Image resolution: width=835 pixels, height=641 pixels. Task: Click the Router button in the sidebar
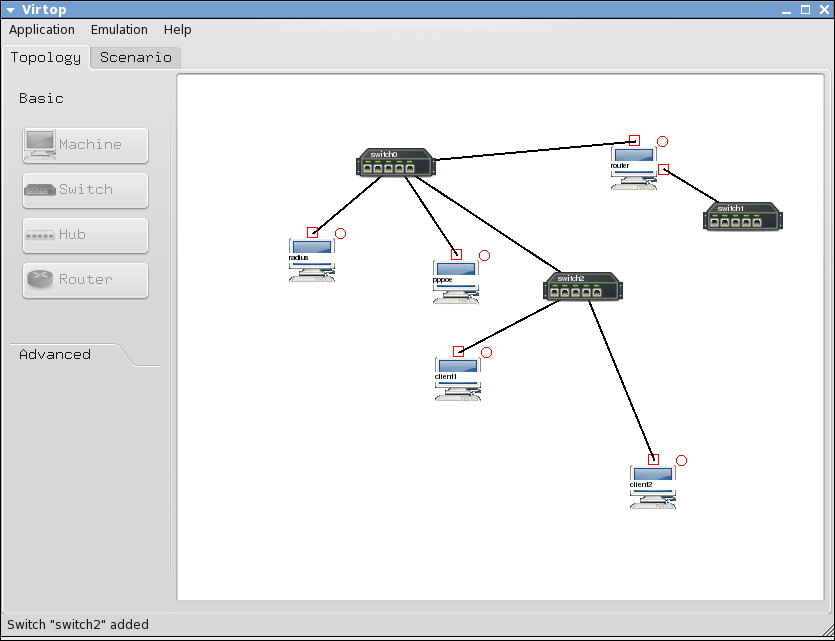tap(85, 280)
